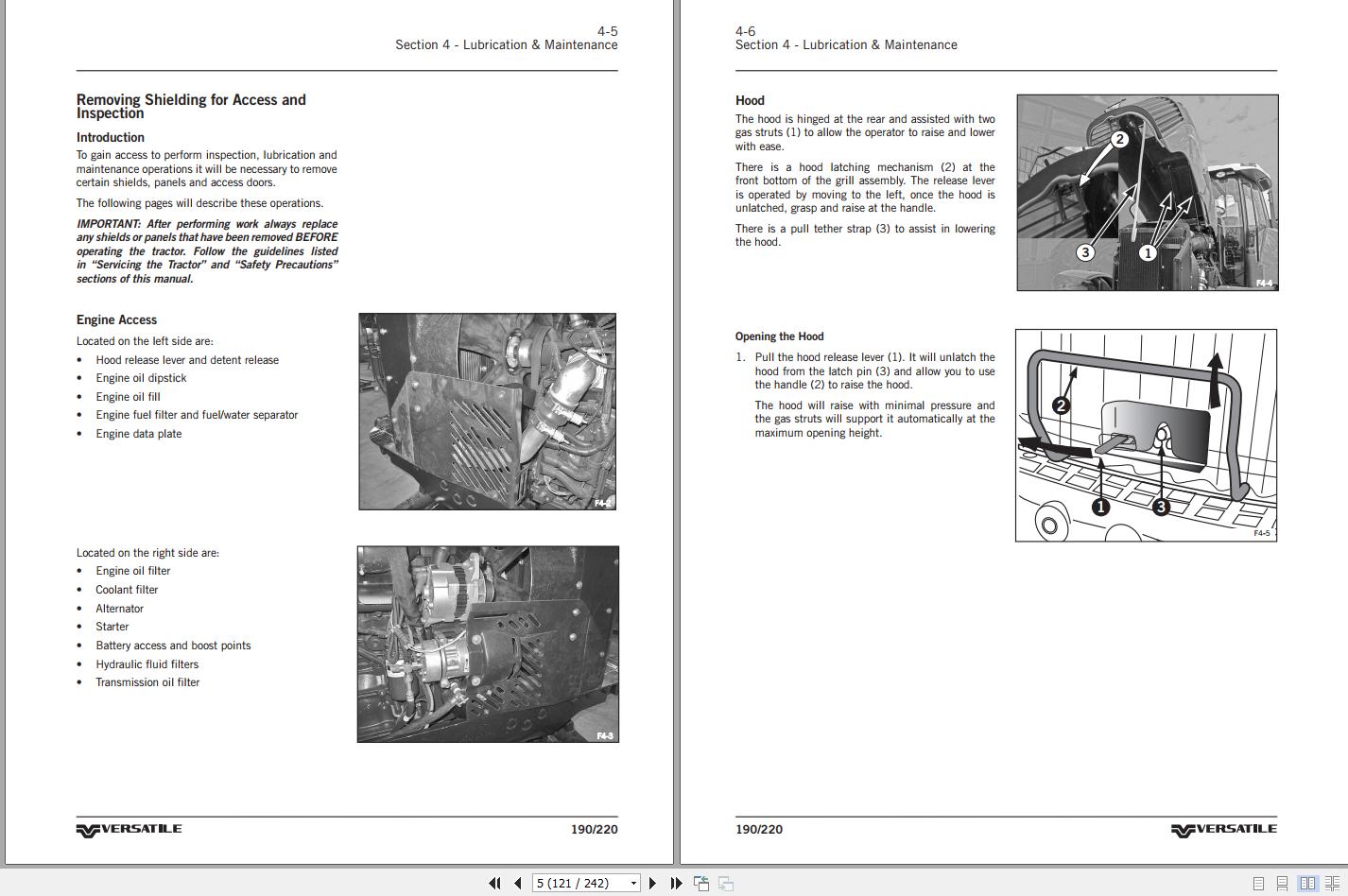Click the 'Hydraulic fluid filters' bullet

coord(147,664)
